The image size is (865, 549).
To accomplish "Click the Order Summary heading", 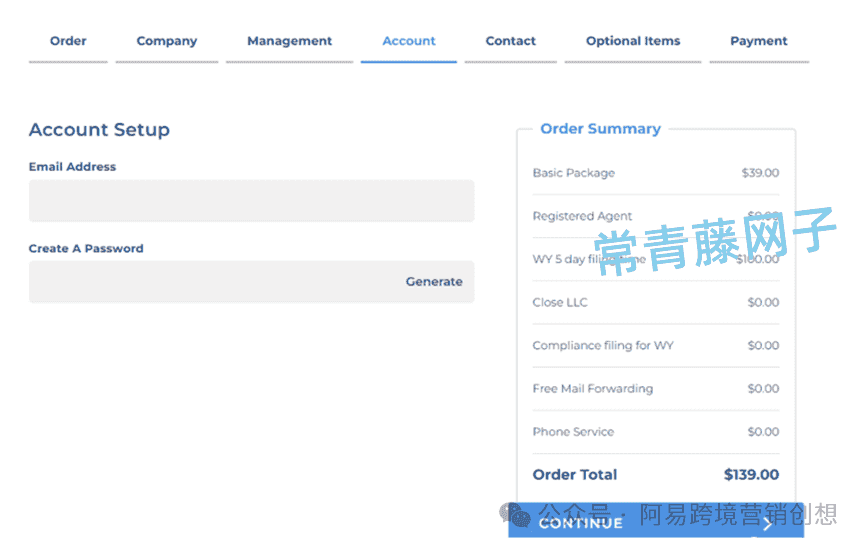I will 600,129.
